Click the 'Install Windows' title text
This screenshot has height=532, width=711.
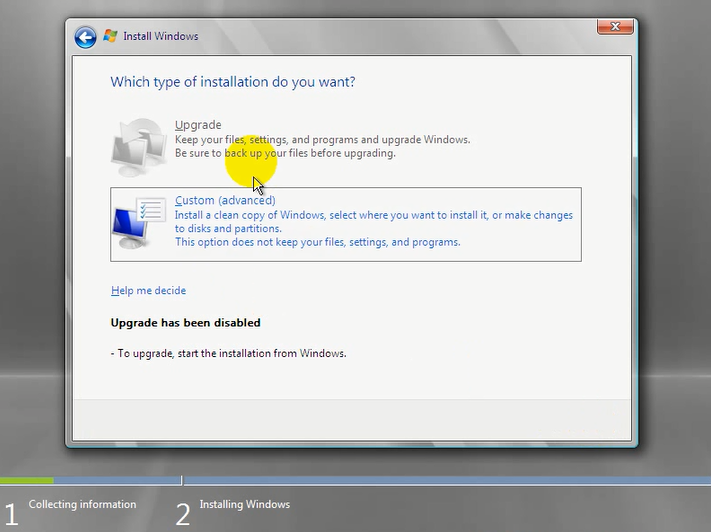coord(161,36)
